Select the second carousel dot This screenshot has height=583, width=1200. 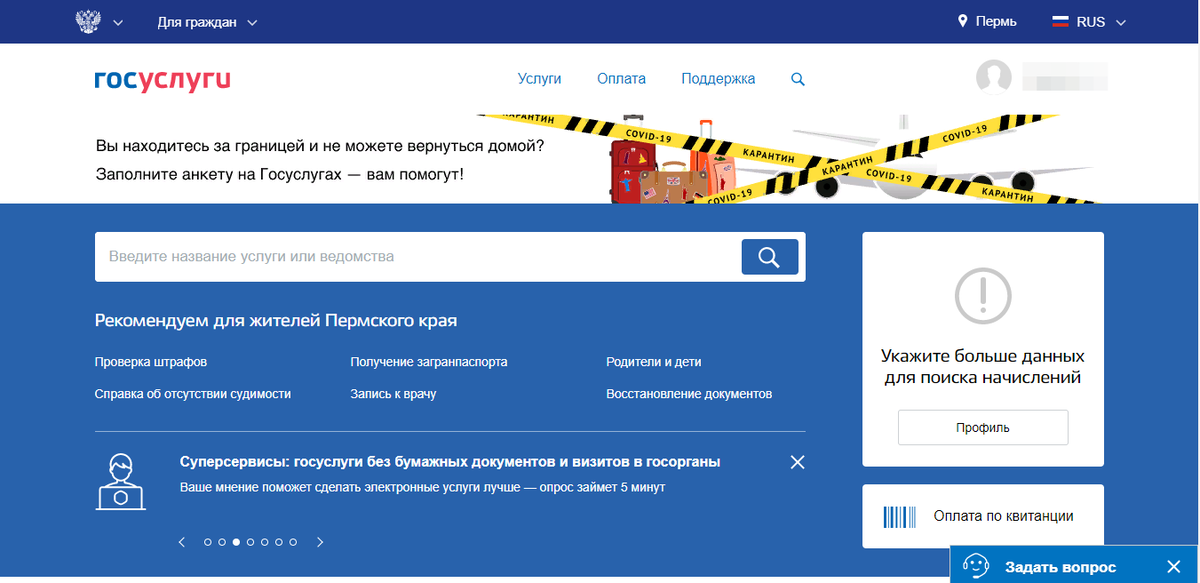pos(222,542)
